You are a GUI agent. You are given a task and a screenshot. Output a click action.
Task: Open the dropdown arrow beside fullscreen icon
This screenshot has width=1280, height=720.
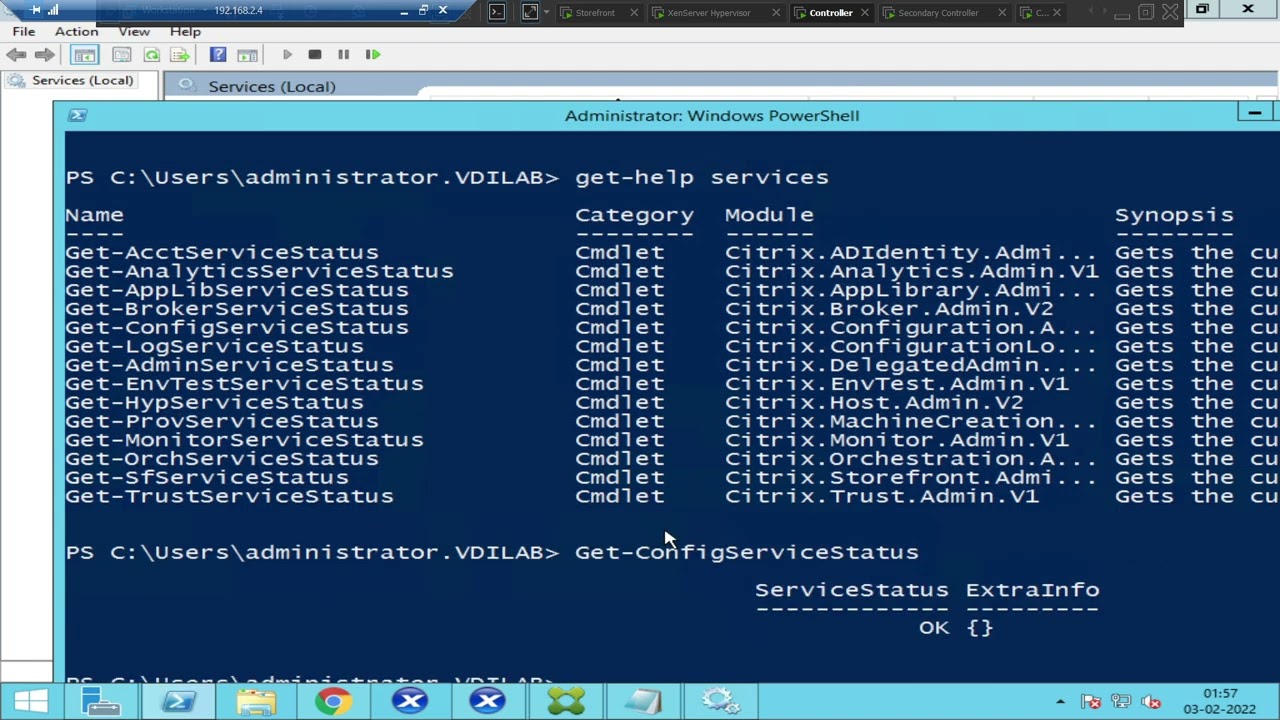[546, 13]
